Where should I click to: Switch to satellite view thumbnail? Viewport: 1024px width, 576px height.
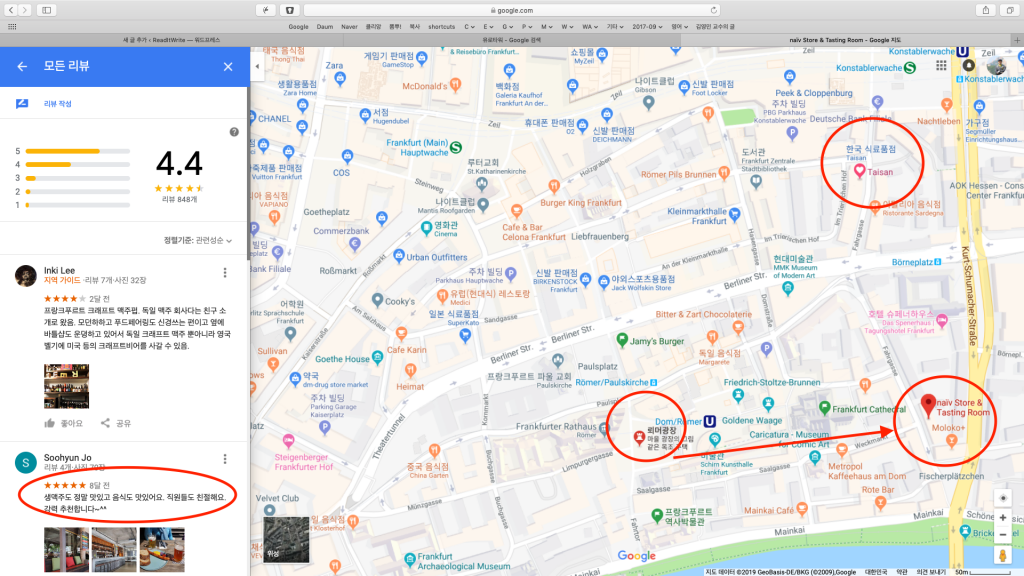286,539
